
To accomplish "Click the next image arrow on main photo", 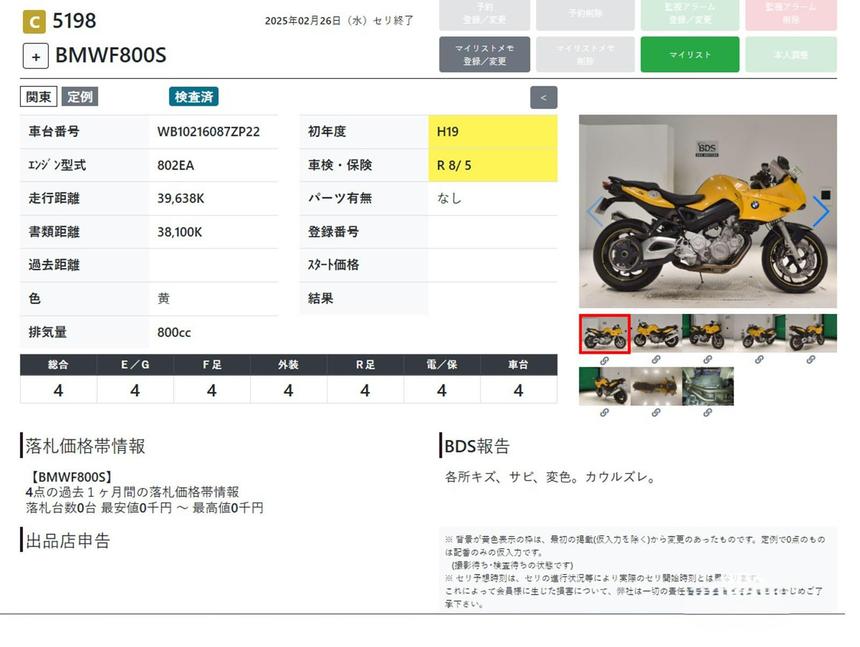I will pyautogui.click(x=820, y=211).
